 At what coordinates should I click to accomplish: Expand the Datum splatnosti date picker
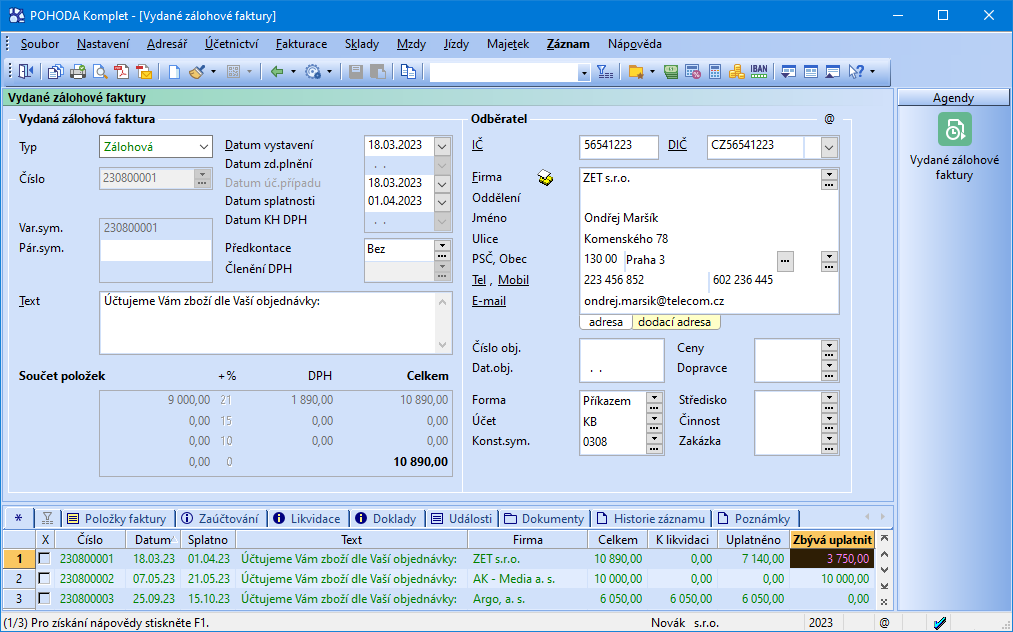click(442, 202)
